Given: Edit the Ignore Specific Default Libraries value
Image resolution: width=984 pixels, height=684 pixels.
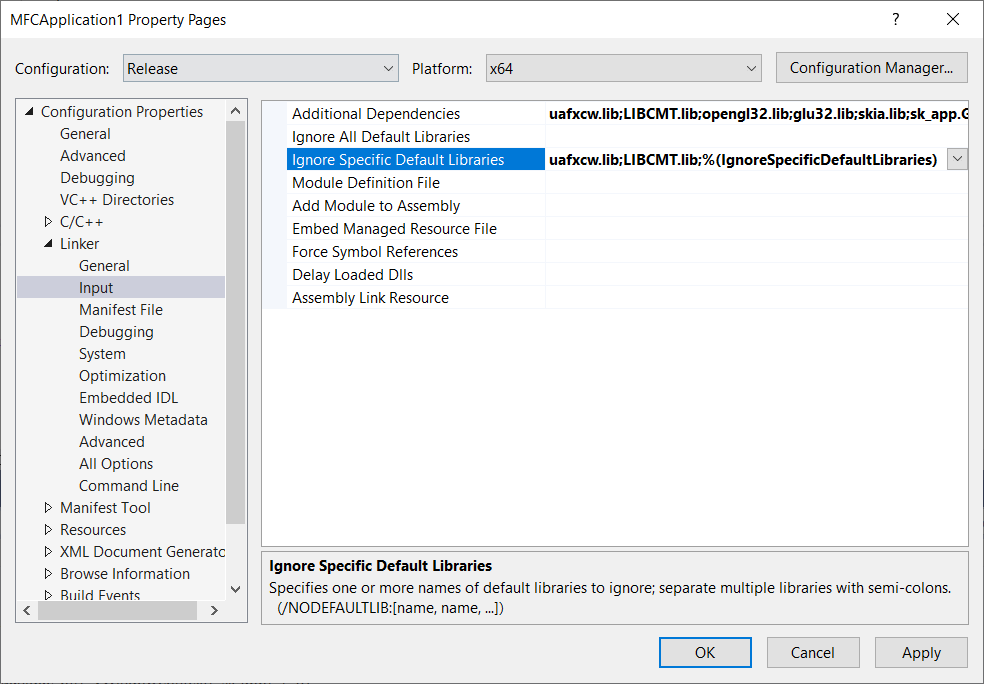Looking at the screenshot, I should 746,159.
